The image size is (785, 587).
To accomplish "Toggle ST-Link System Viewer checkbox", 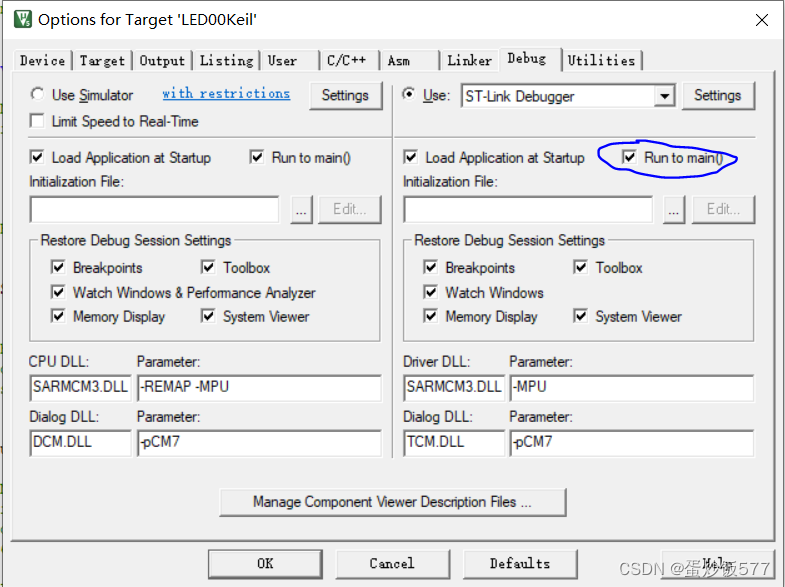I will [581, 316].
